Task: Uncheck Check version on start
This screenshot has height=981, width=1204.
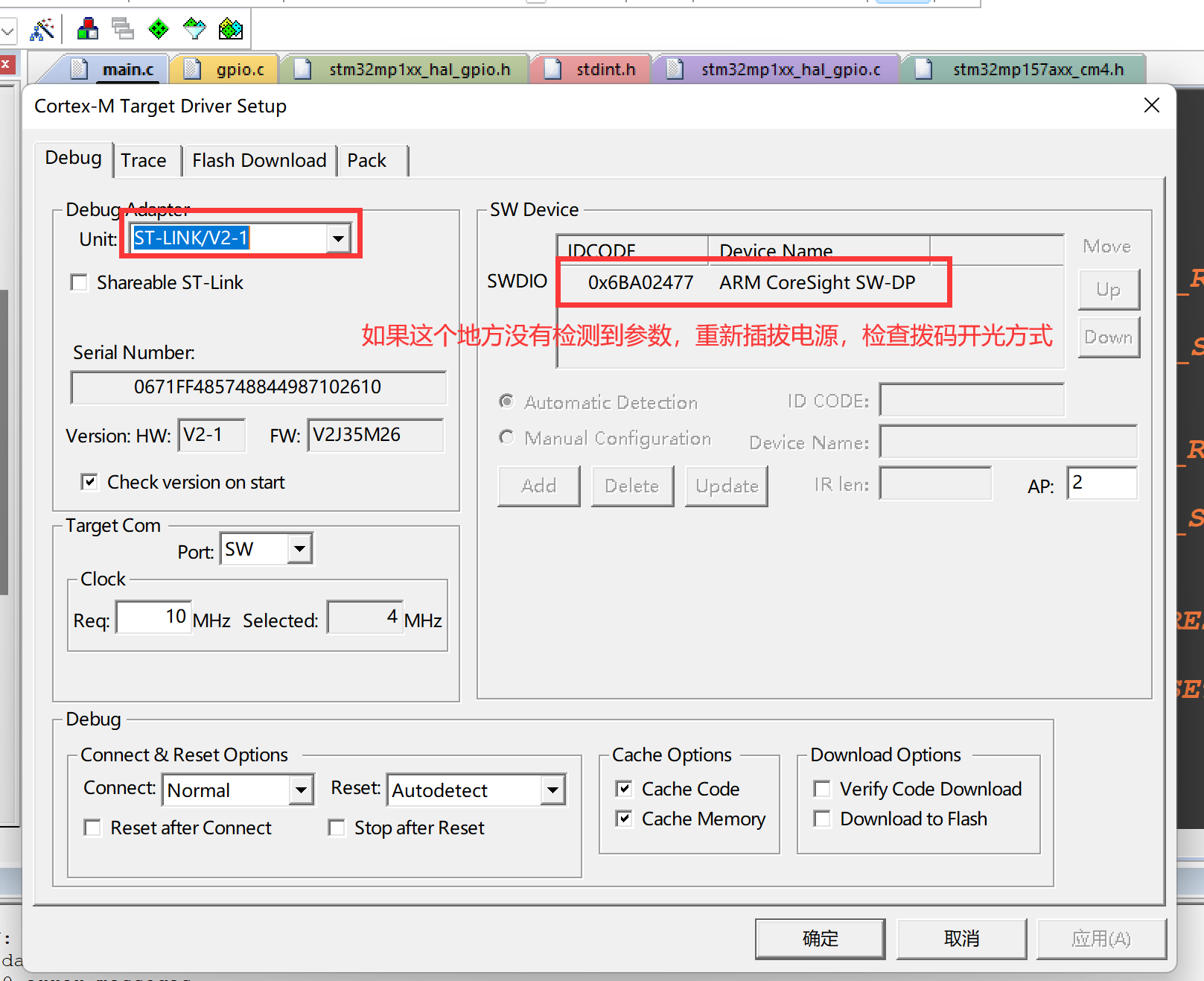Action: tap(89, 482)
